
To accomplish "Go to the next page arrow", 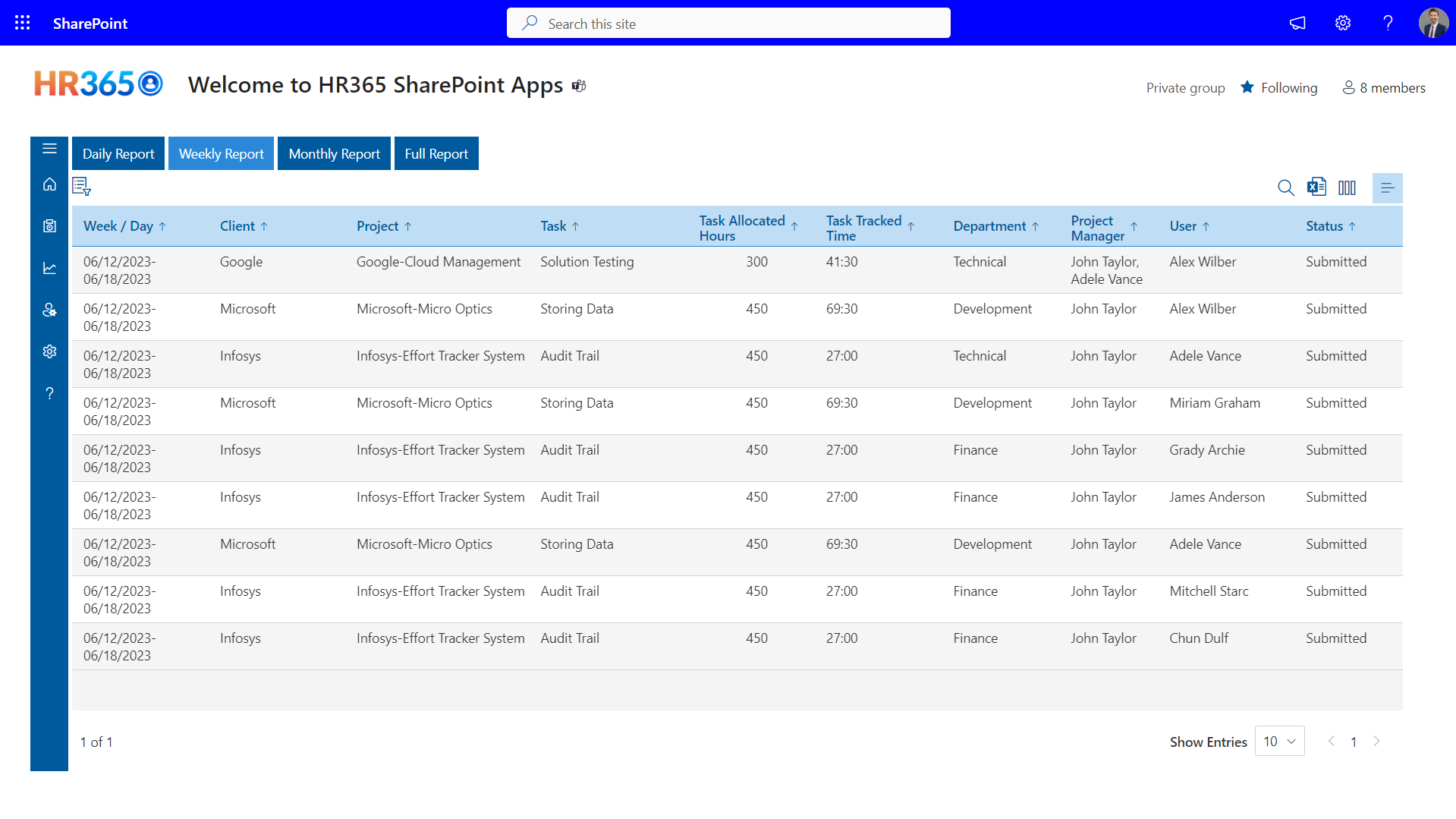I will click(1376, 741).
